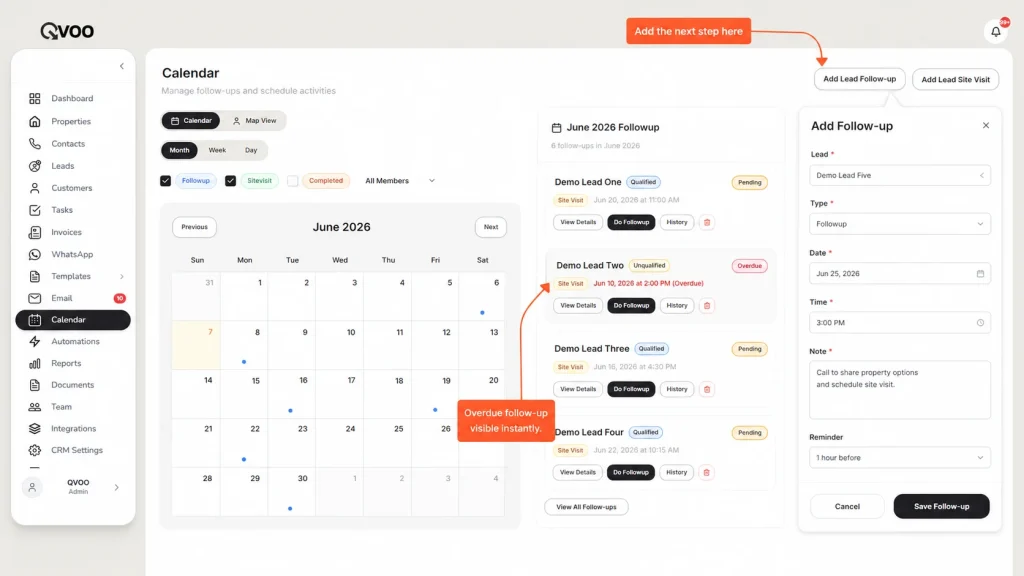Click the Contacts phone icon

(35, 144)
